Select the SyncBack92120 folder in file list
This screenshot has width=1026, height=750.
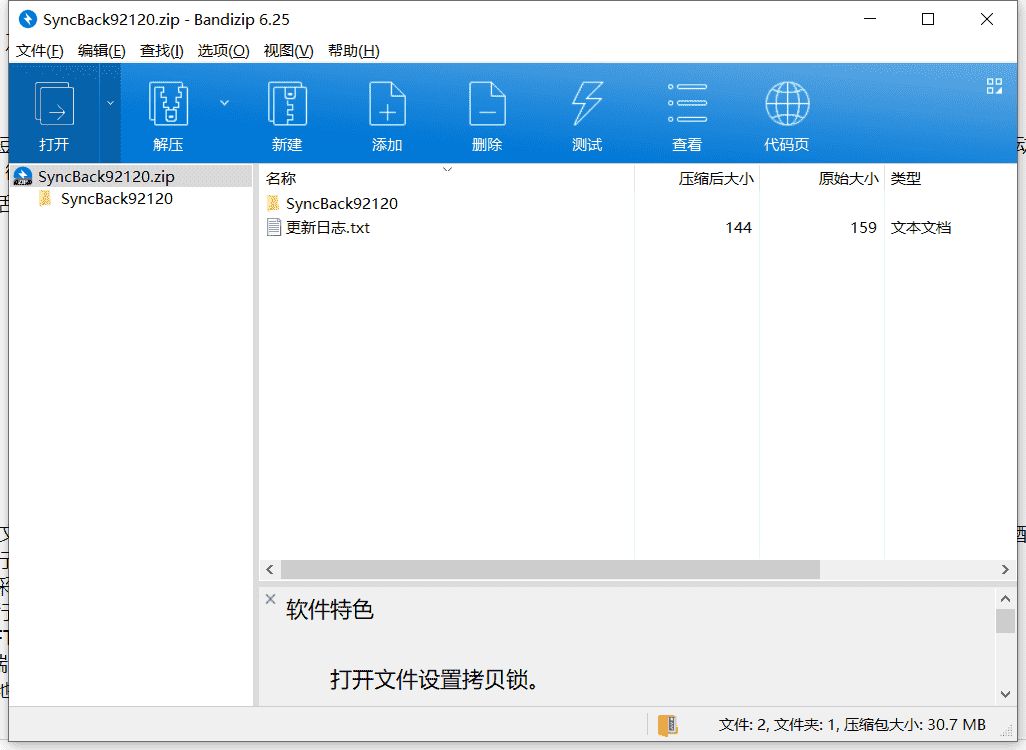[342, 204]
